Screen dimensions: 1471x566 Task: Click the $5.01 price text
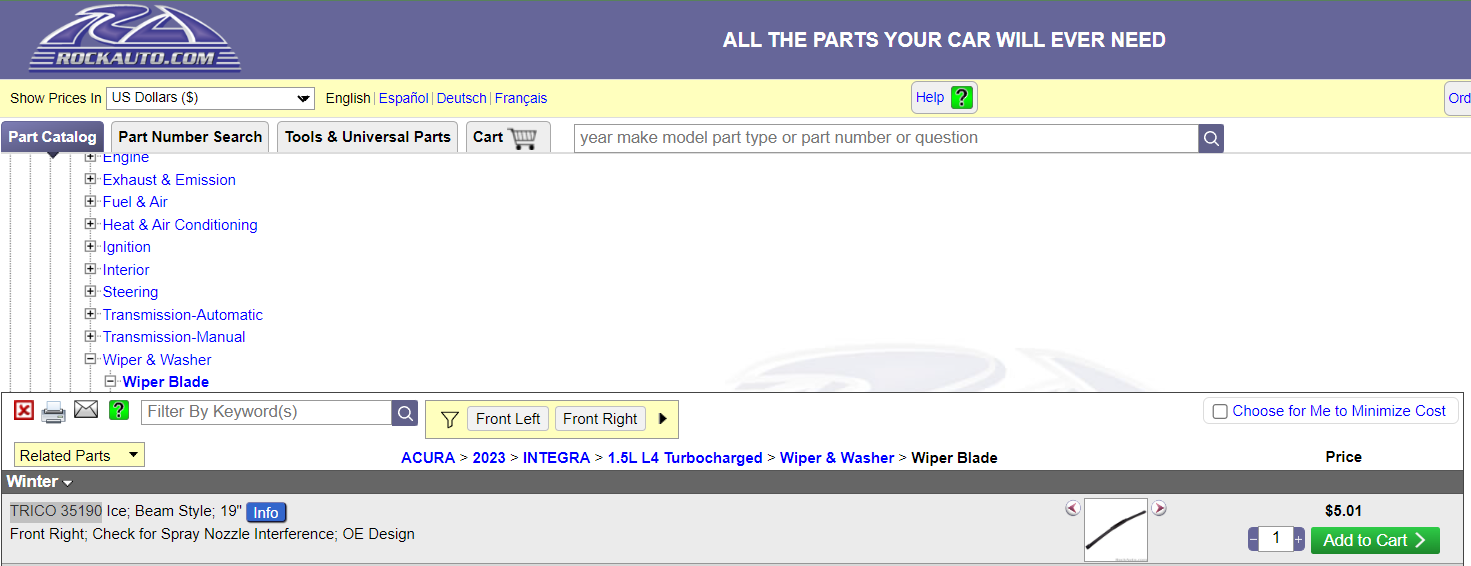1344,511
